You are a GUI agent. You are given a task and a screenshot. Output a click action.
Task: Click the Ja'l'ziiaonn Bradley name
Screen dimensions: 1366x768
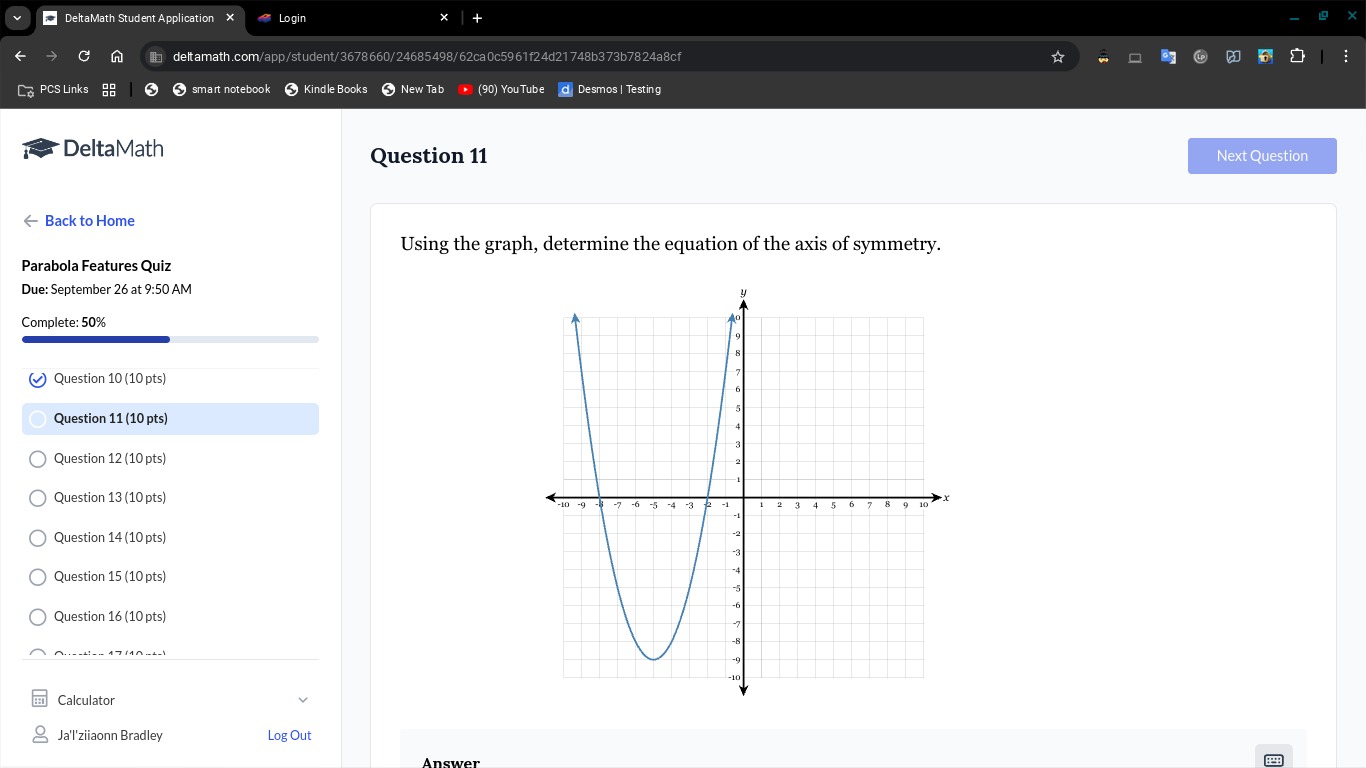110,735
